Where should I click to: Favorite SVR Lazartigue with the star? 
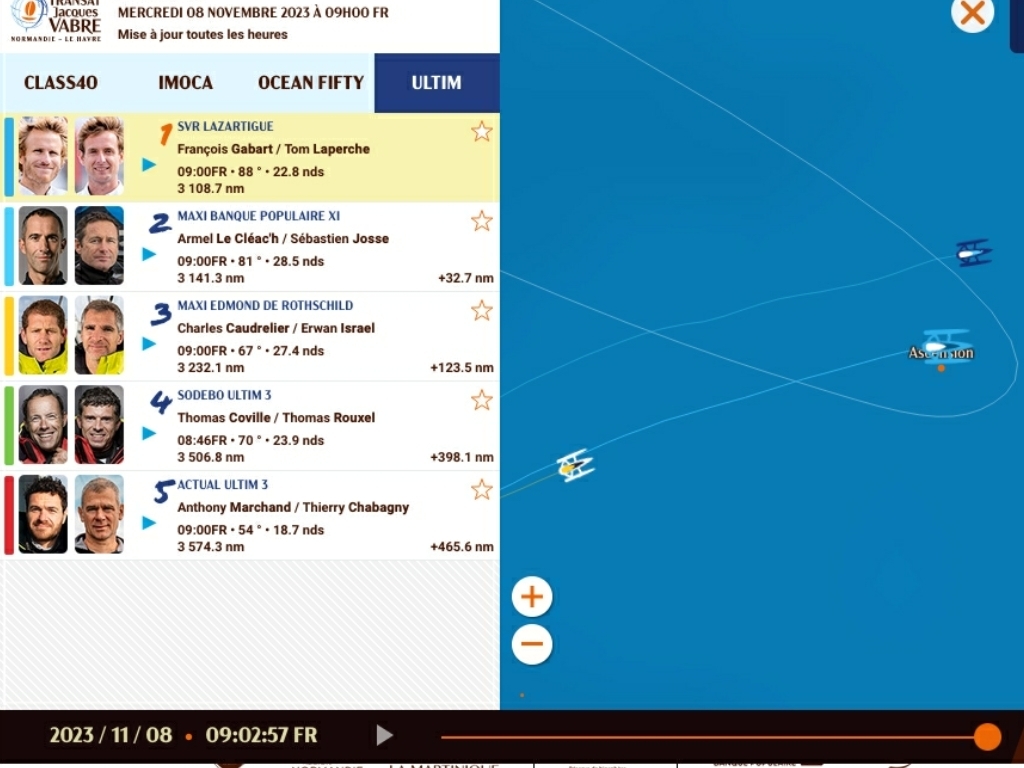pyautogui.click(x=481, y=131)
